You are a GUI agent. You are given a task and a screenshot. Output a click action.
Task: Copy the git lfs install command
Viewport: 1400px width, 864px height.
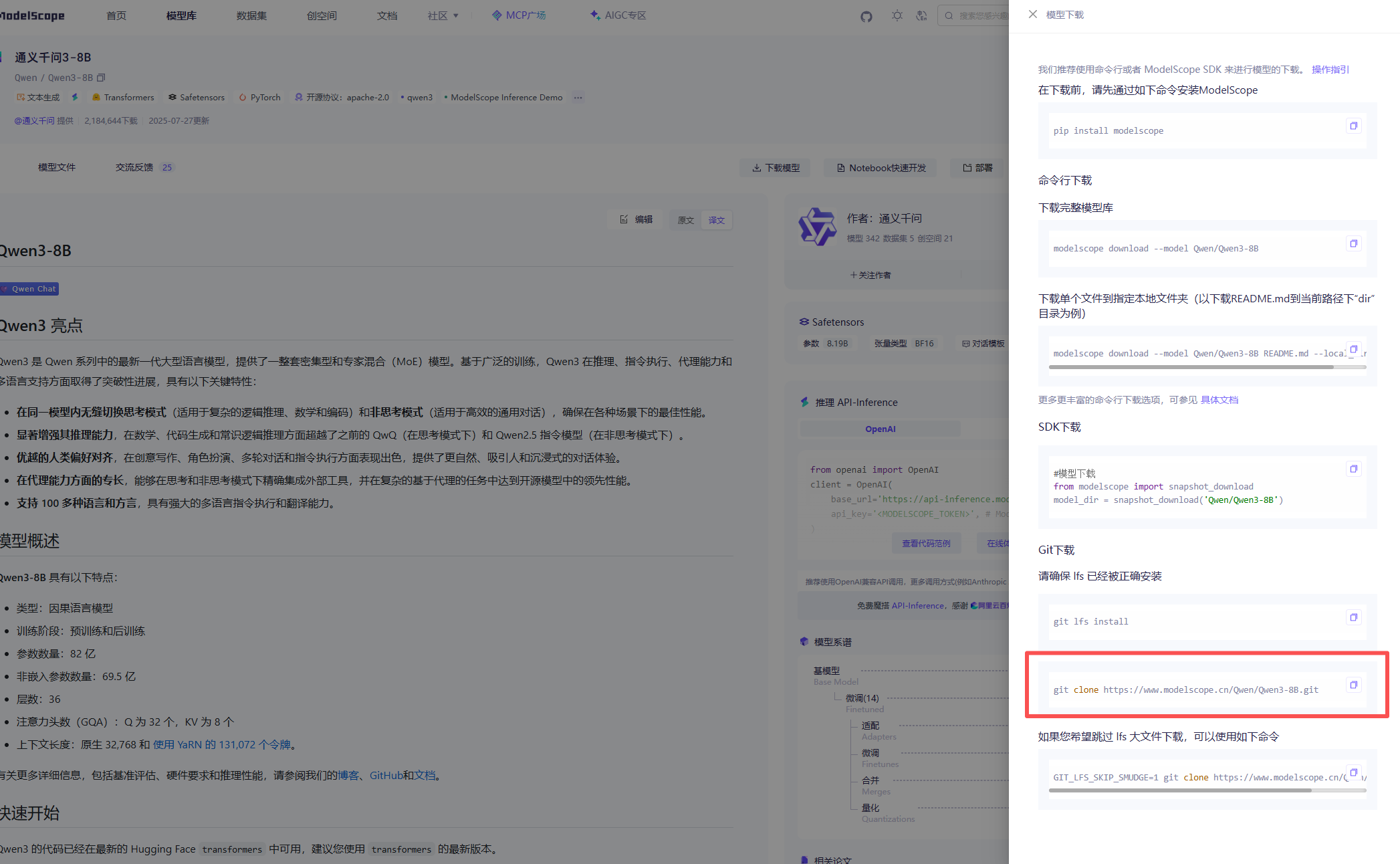pyautogui.click(x=1353, y=617)
